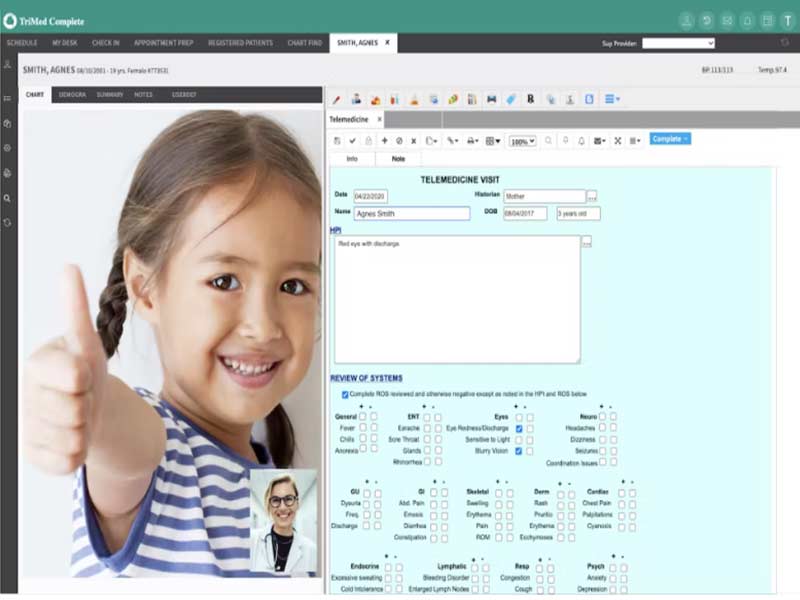This screenshot has height=600, width=800.
Task: Click the blue tag icon in chart toolbar
Action: [x=511, y=99]
